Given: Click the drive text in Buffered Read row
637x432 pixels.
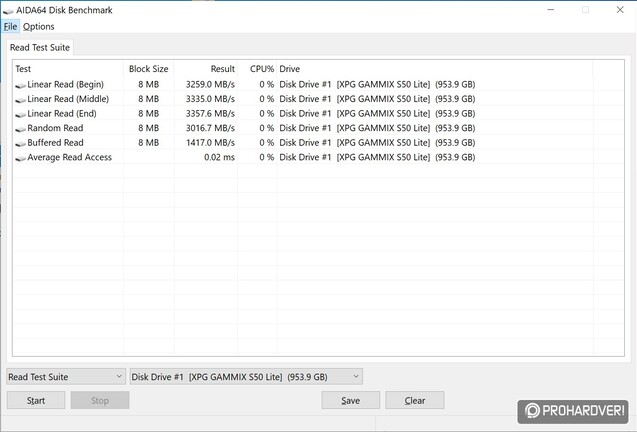Looking at the screenshot, I should coord(377,143).
